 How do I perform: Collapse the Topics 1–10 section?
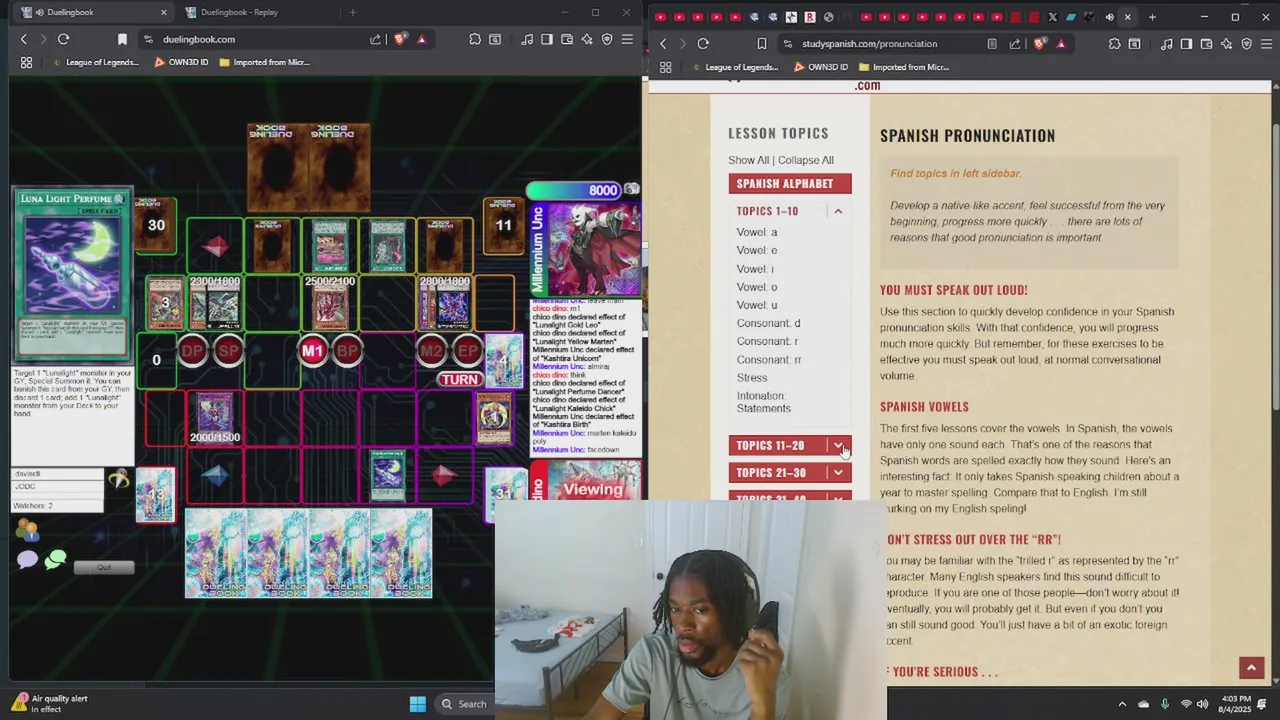[838, 211]
